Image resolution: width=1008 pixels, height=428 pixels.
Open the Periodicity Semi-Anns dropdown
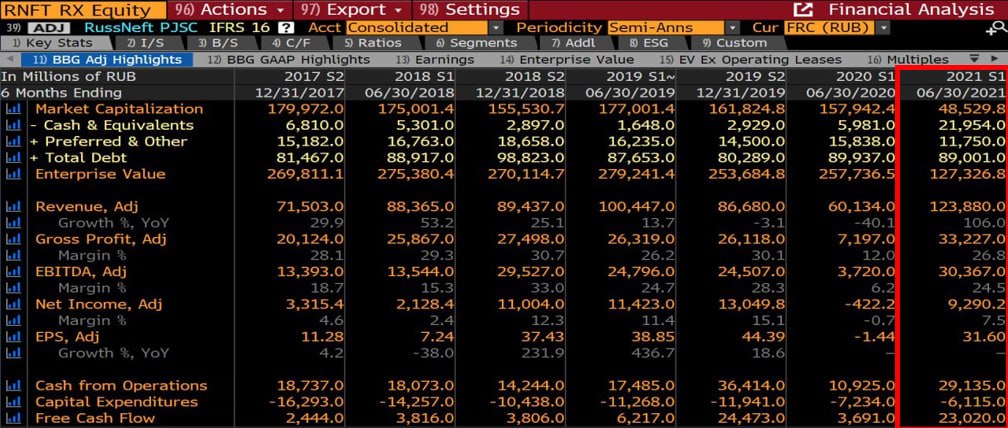point(733,28)
